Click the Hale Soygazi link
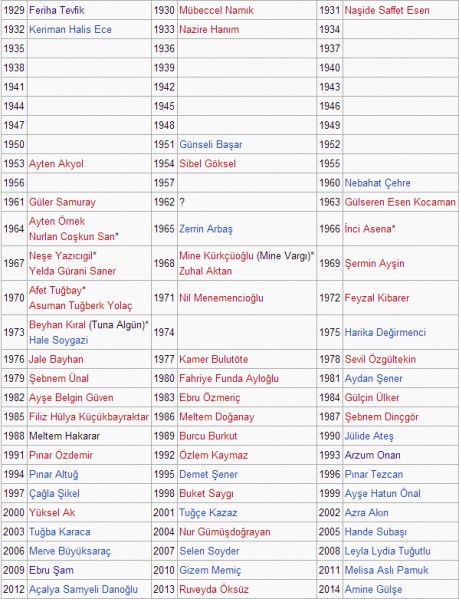 (x=58, y=340)
